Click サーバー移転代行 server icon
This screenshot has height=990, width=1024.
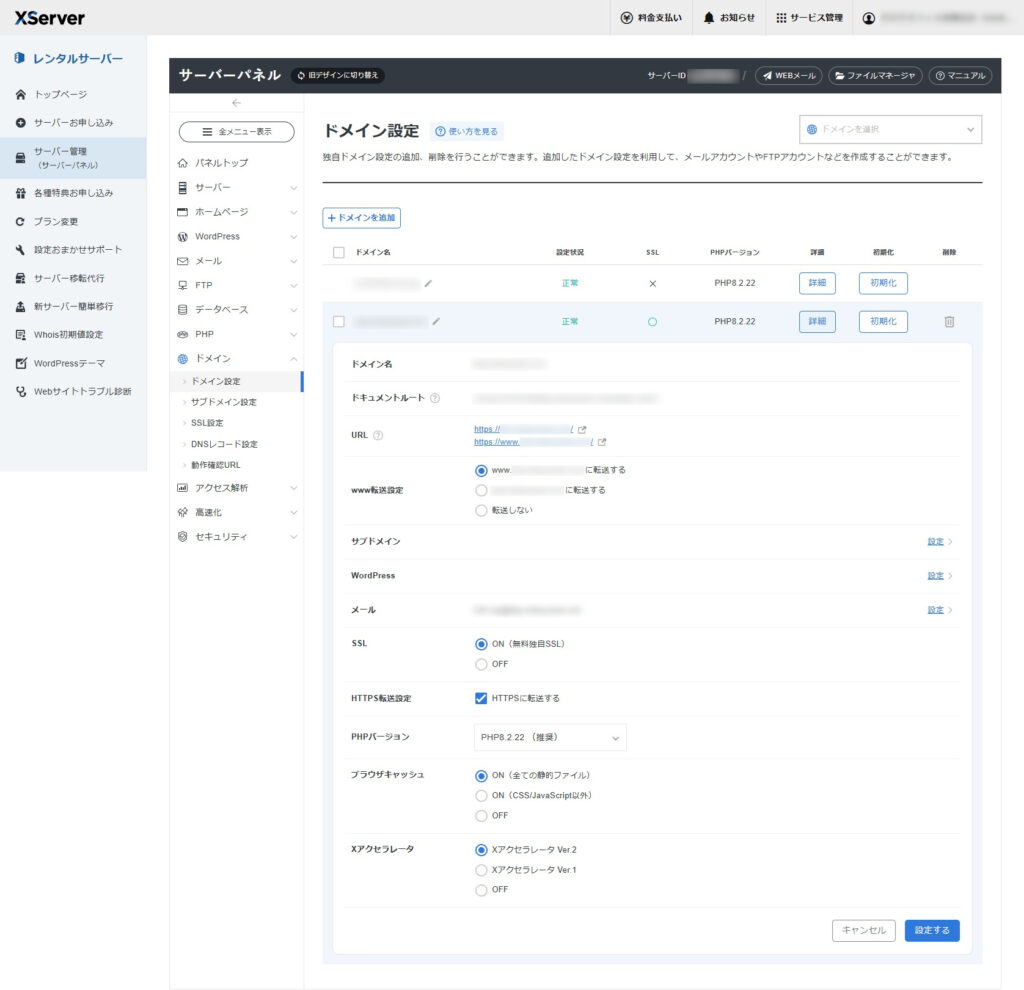pyautogui.click(x=20, y=278)
